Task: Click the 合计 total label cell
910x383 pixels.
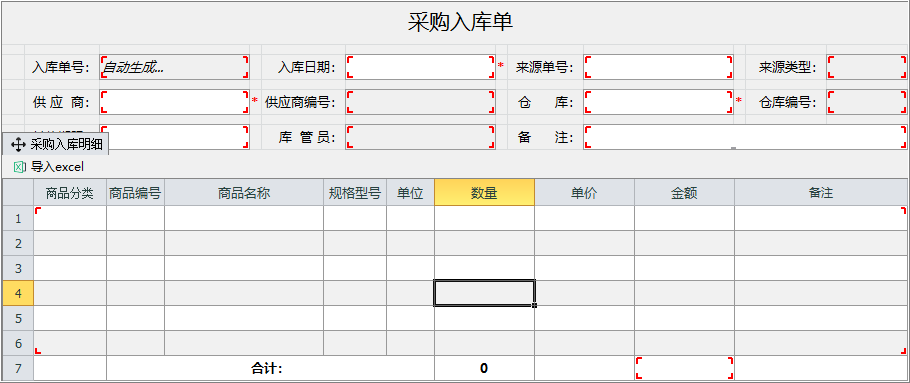Action: [x=270, y=368]
